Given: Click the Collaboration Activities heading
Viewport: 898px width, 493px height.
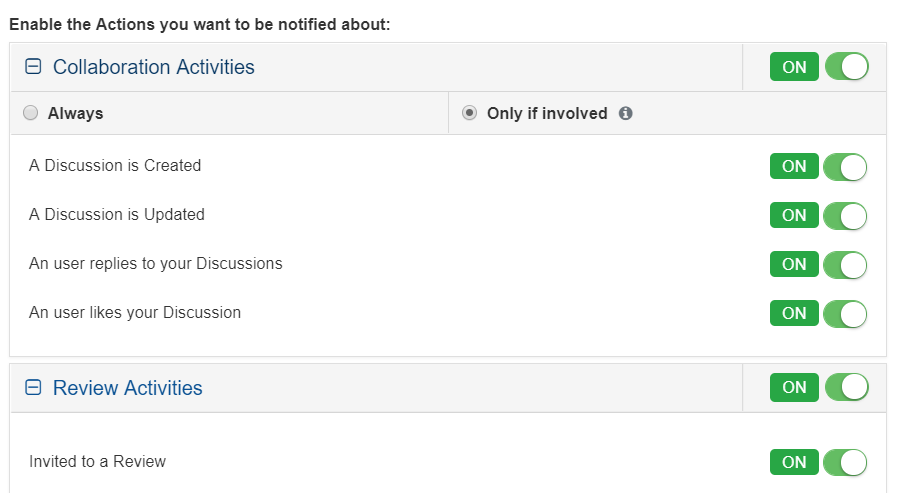Looking at the screenshot, I should (154, 67).
